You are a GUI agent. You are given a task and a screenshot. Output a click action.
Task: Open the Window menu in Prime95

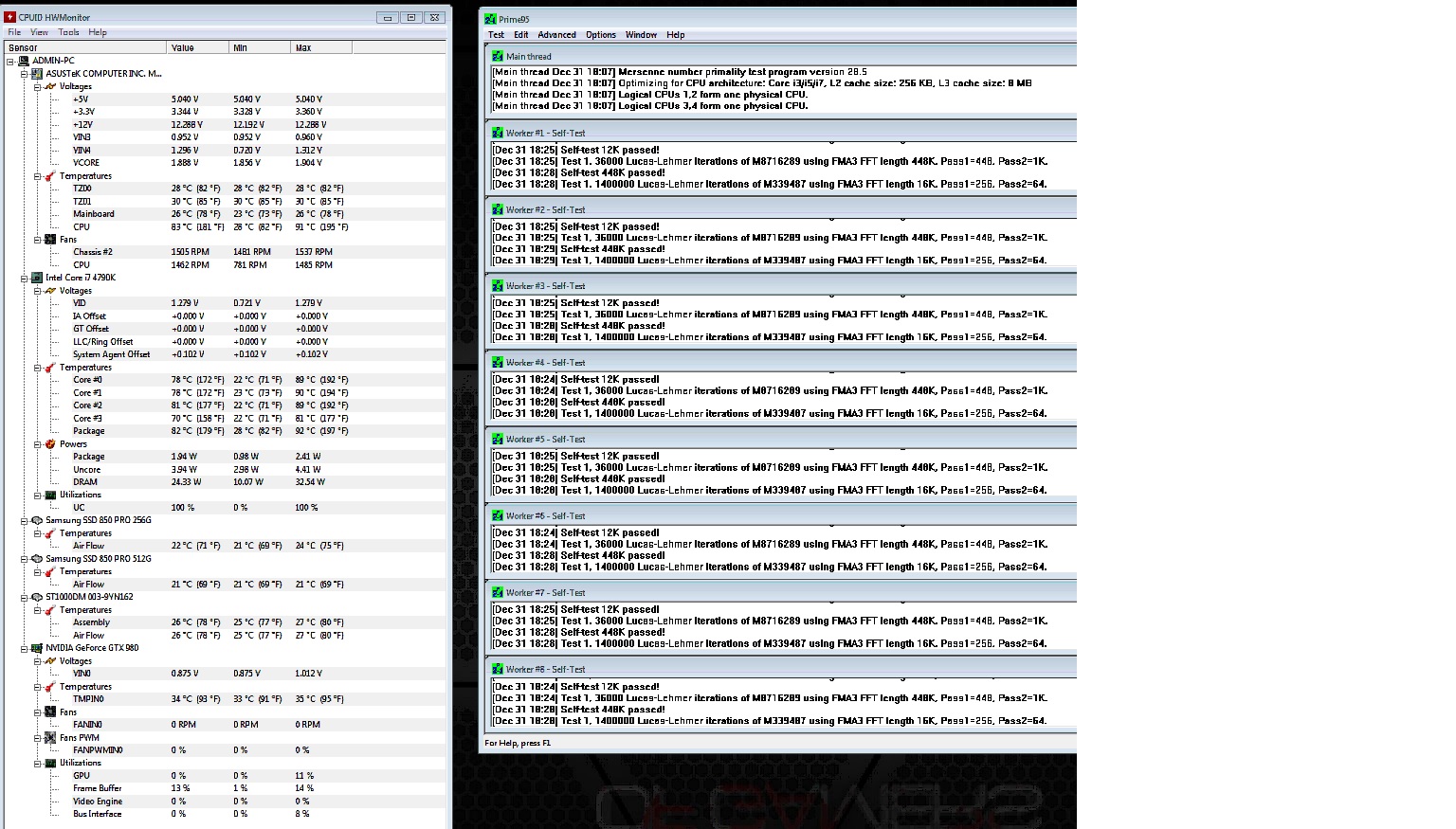point(641,35)
